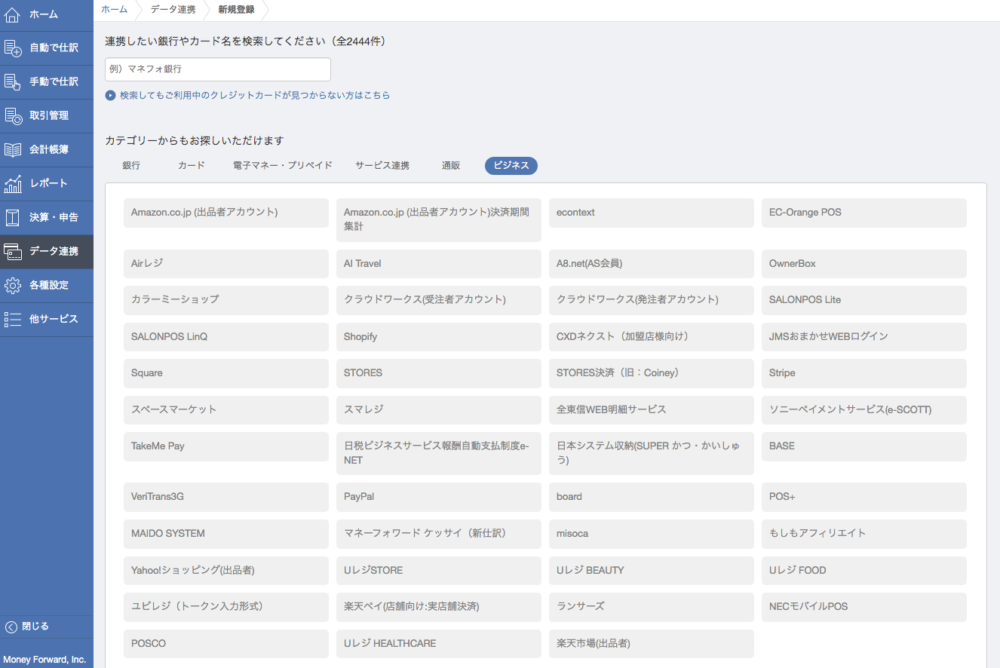This screenshot has height=668, width=1000.
Task: Go to ホーム in the breadcrumb
Action: (x=114, y=10)
